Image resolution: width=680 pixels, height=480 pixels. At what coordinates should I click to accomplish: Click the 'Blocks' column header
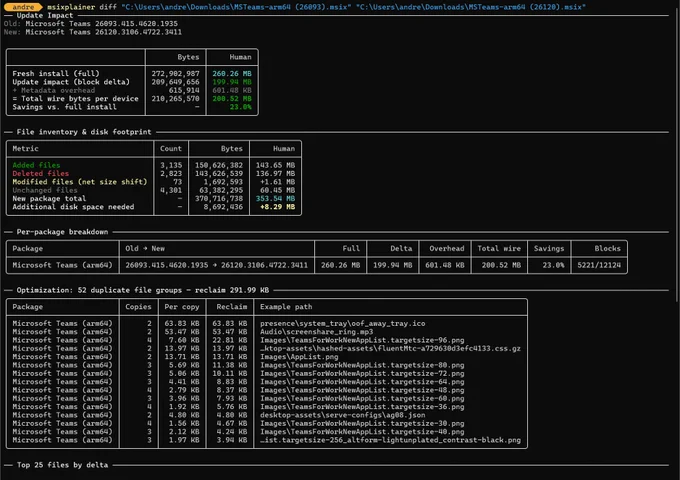608,248
